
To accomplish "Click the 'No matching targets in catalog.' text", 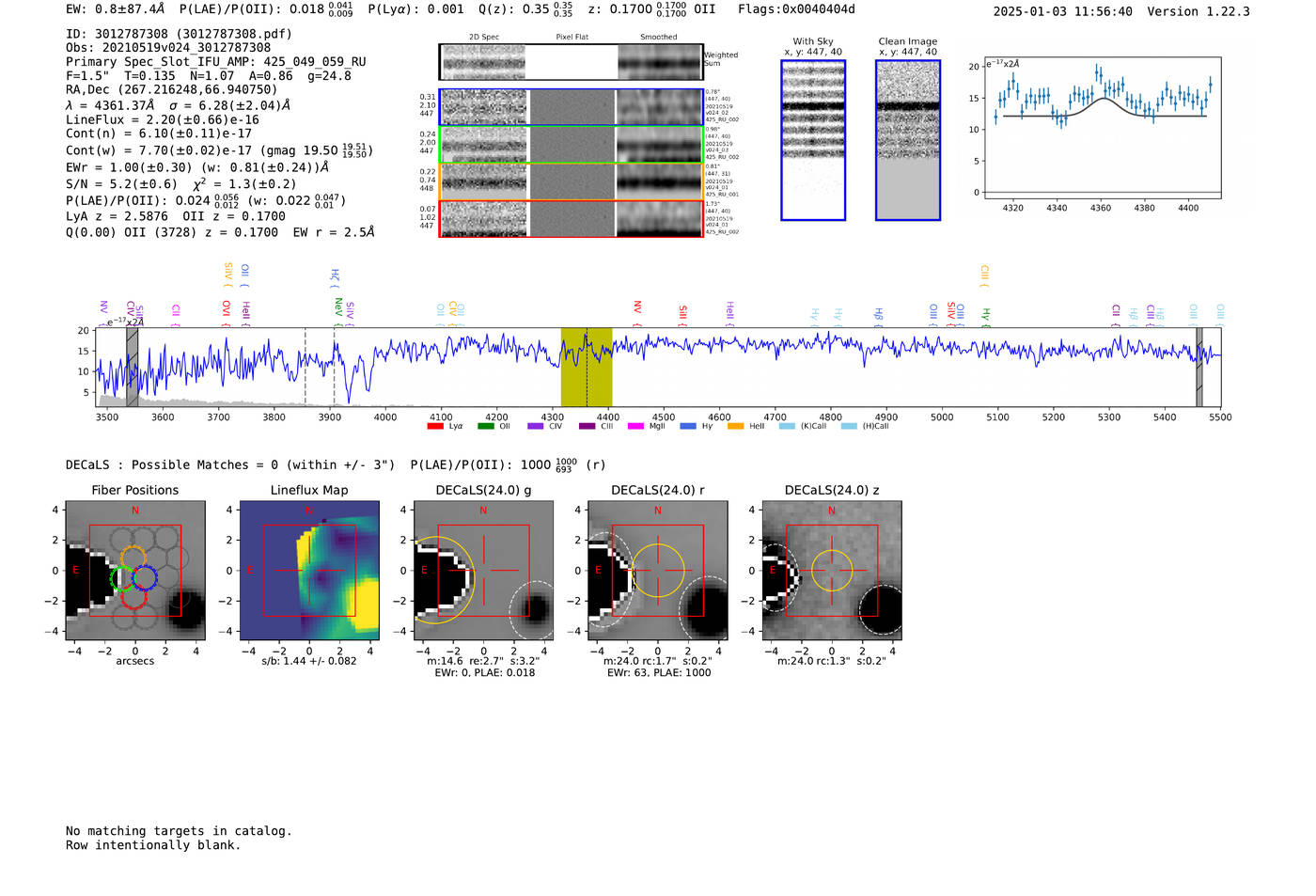I will 179,831.
